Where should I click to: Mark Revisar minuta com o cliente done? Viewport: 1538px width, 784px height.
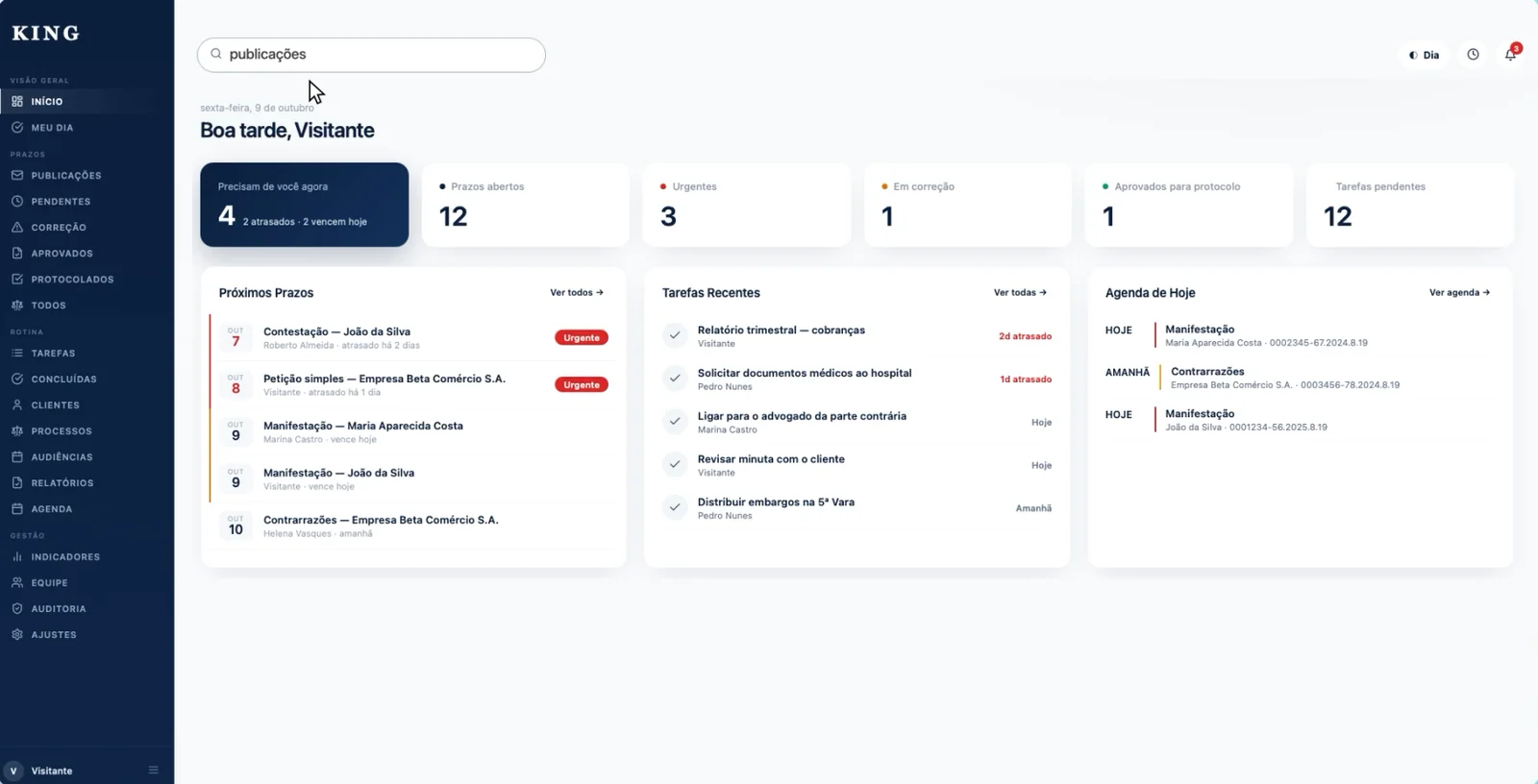click(x=675, y=465)
